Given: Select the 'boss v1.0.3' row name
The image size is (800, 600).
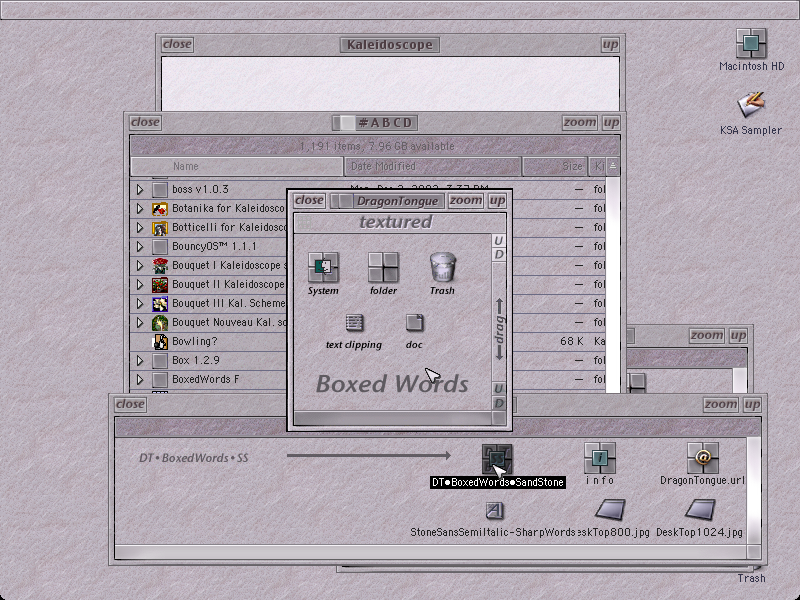Looking at the screenshot, I should click(200, 190).
